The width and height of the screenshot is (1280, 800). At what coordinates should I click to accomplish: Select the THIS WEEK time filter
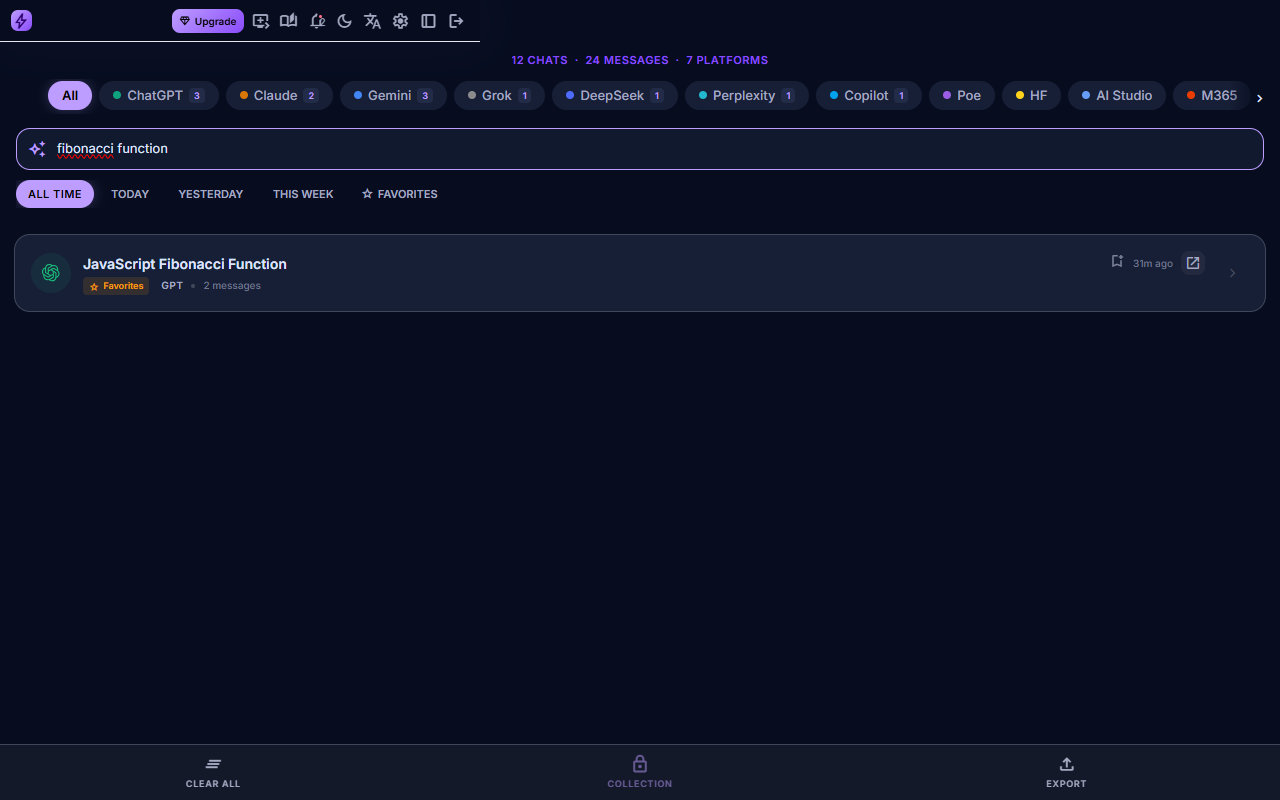click(303, 194)
